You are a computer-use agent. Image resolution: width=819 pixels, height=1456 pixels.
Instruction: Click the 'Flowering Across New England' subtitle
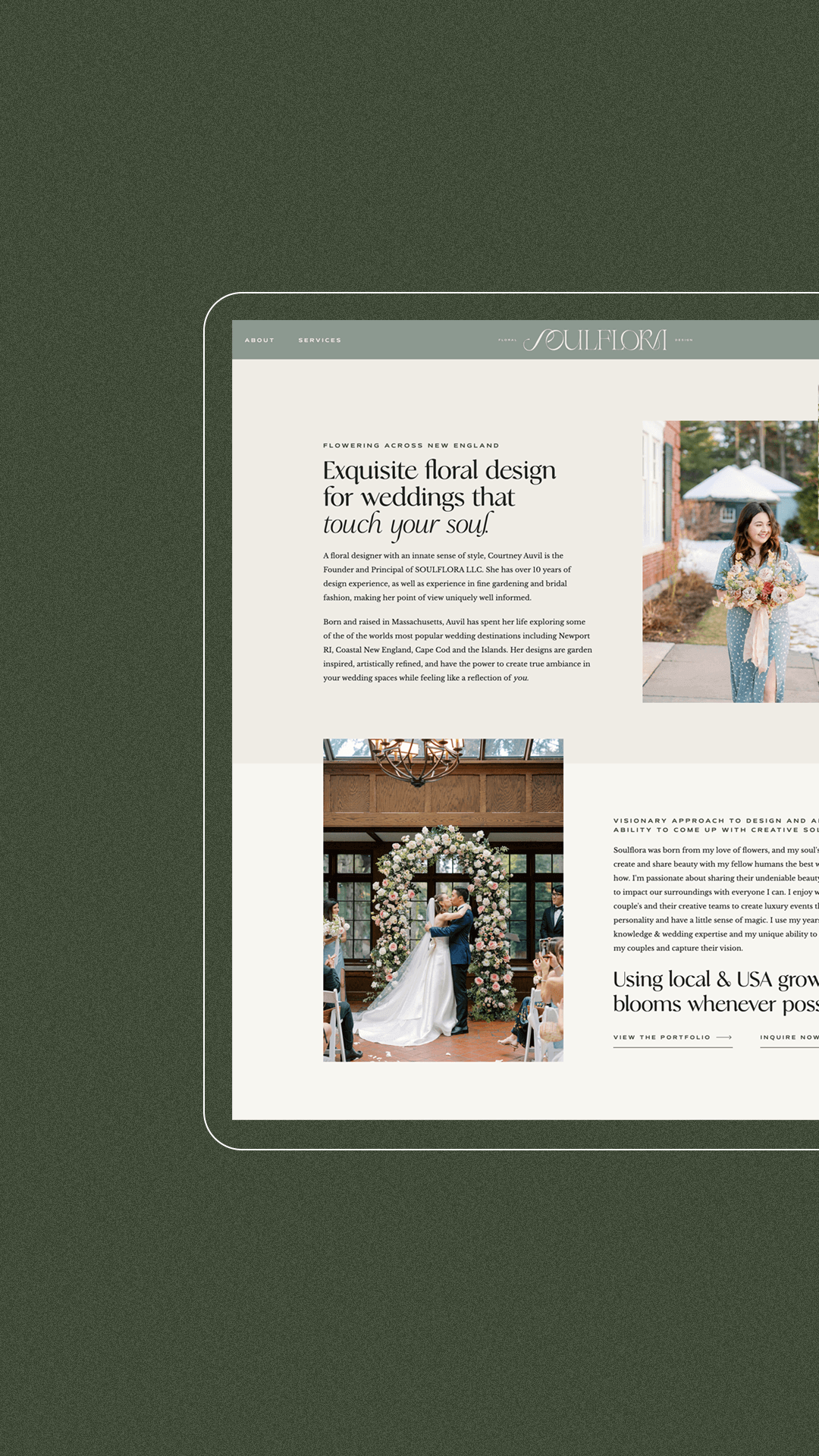[411, 446]
